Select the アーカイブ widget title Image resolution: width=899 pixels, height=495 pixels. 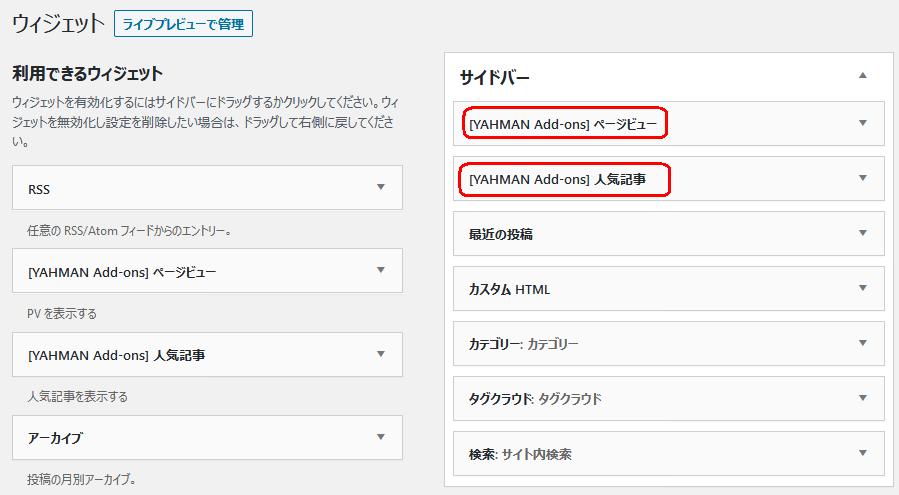[x=55, y=438]
